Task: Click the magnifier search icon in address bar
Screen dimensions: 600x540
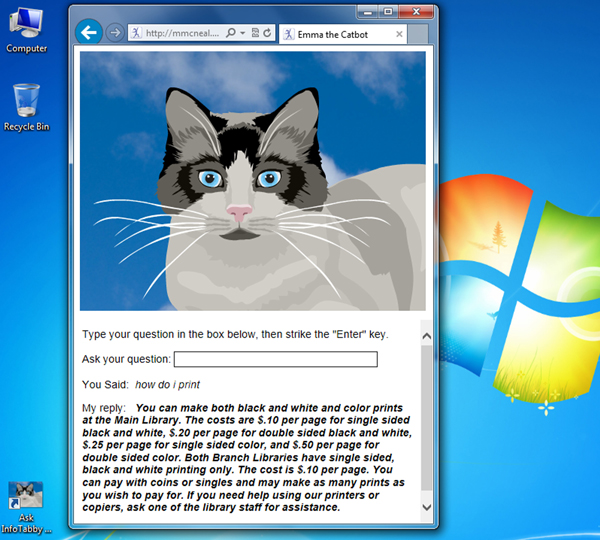Action: click(x=231, y=33)
